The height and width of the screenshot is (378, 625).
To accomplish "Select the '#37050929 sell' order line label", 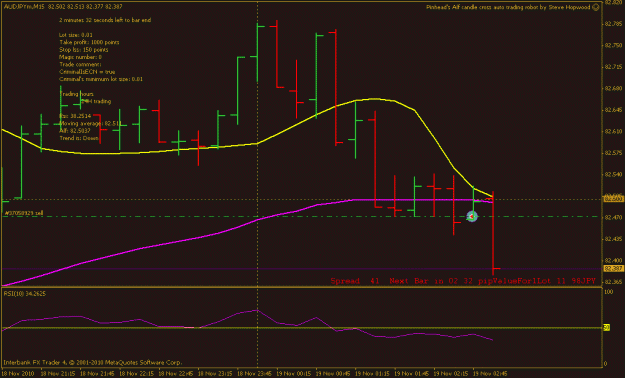I will click(24, 213).
